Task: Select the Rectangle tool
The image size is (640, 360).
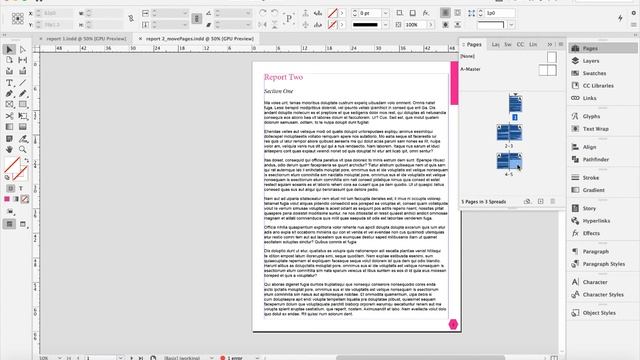Action: 23,105
